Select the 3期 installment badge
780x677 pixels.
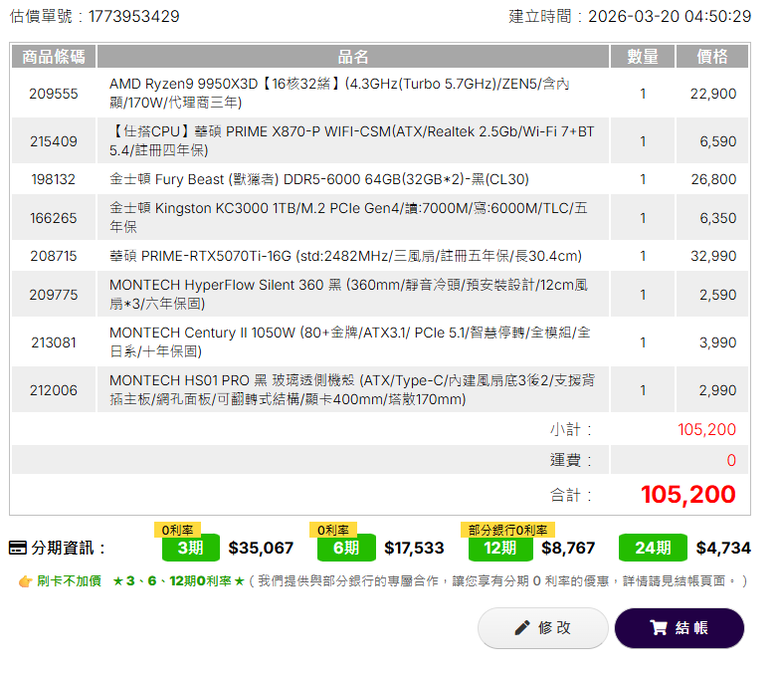191,548
